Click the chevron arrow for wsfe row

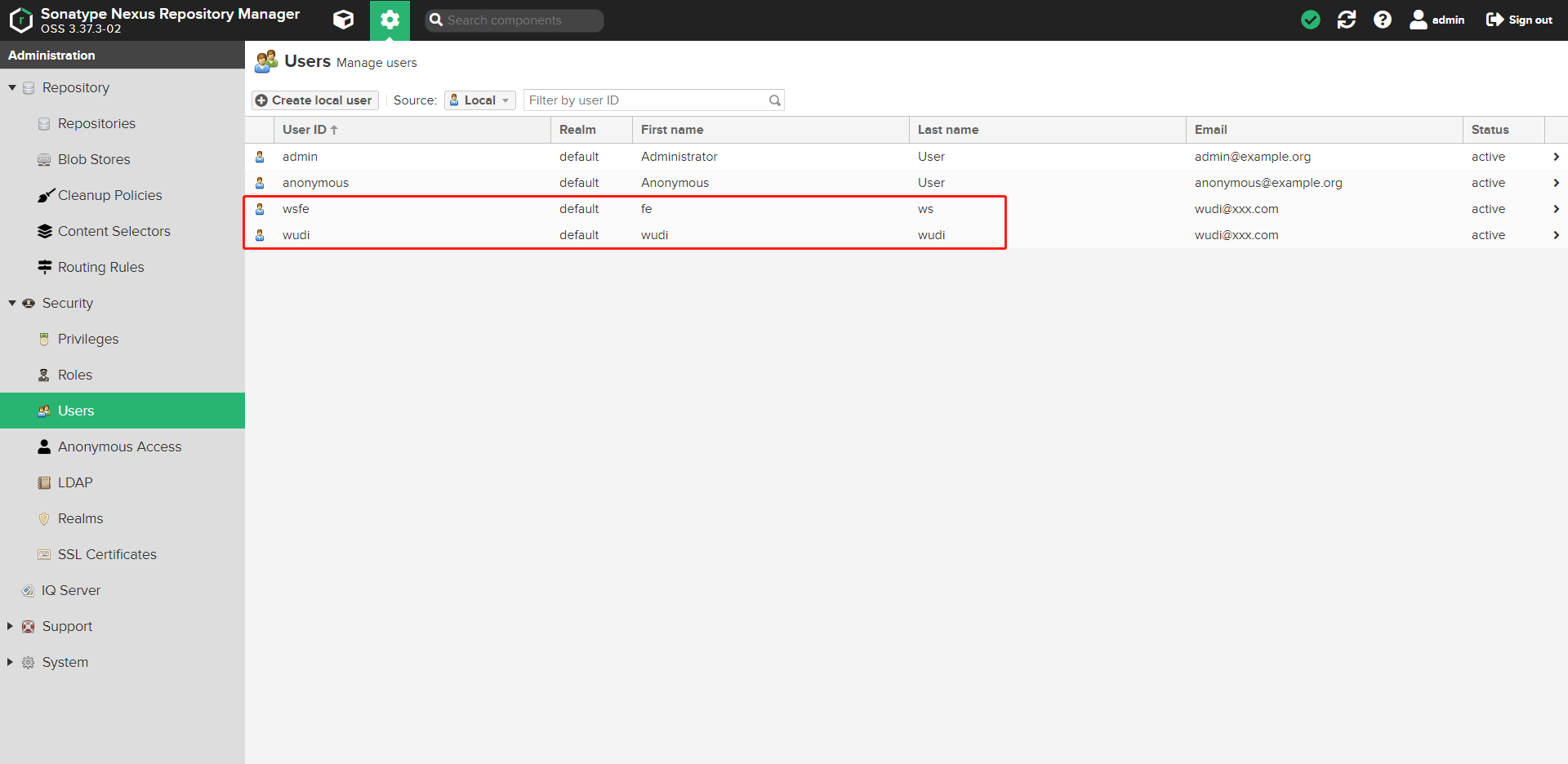point(1556,209)
